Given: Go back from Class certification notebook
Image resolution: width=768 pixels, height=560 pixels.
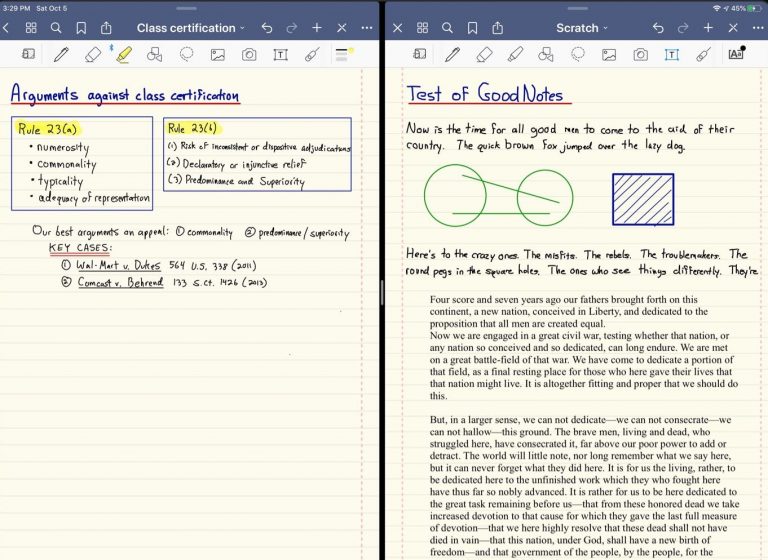Looking at the screenshot, I should pyautogui.click(x=6, y=28).
